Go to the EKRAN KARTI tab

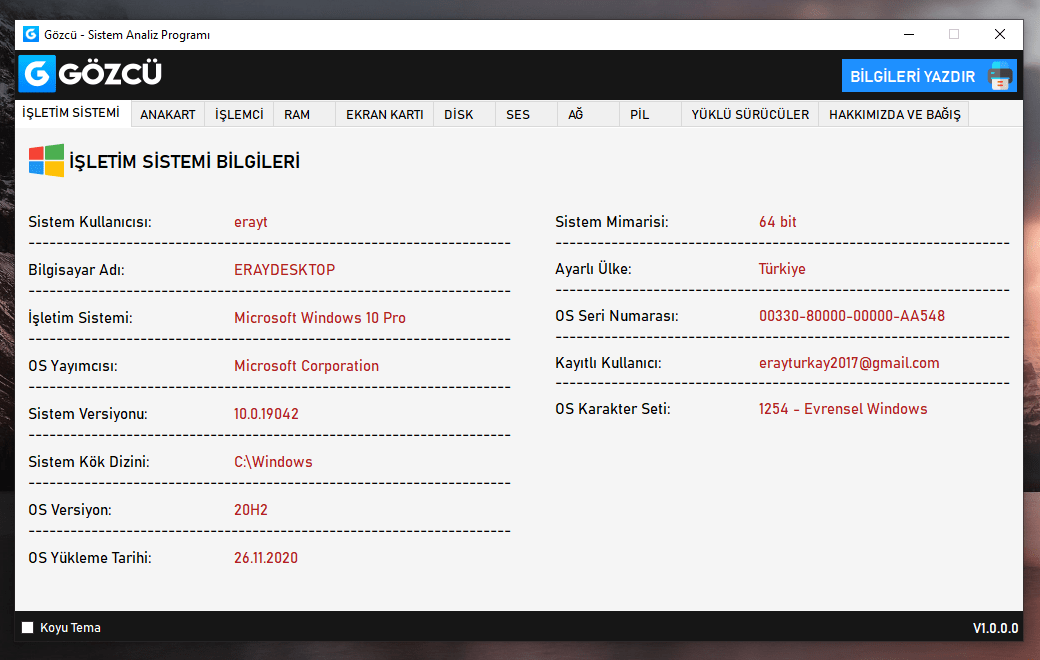pyautogui.click(x=385, y=115)
